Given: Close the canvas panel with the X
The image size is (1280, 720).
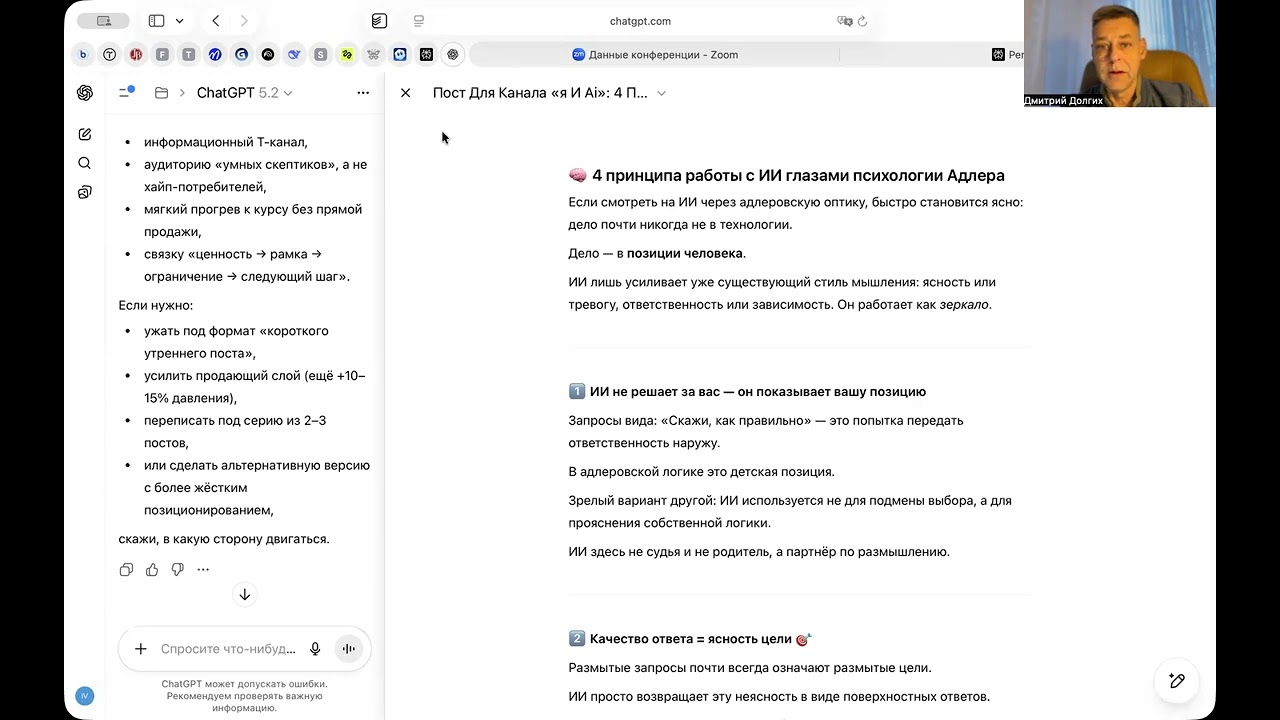Looking at the screenshot, I should [405, 93].
